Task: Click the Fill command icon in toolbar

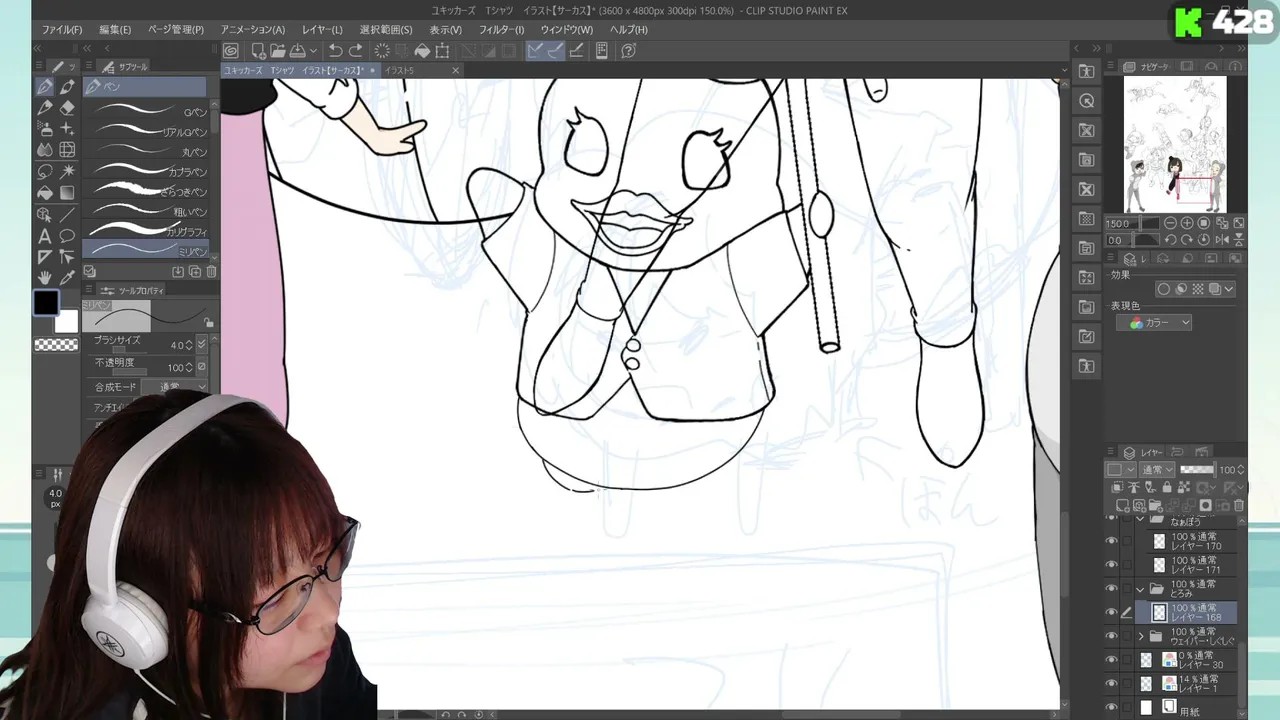Action: point(422,51)
